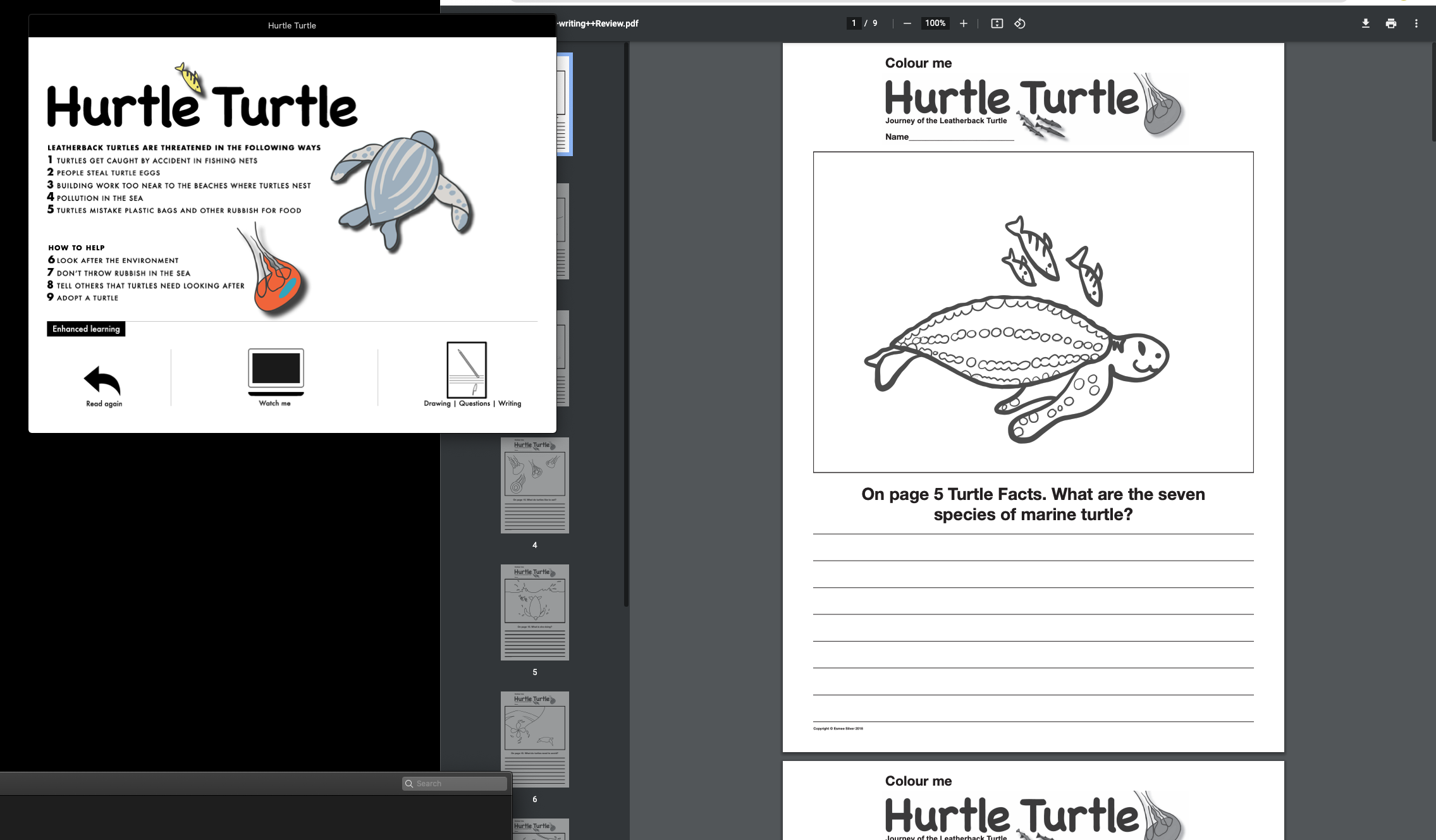Open the PDF viewer more actions menu
The height and width of the screenshot is (840, 1436).
pyautogui.click(x=1416, y=23)
